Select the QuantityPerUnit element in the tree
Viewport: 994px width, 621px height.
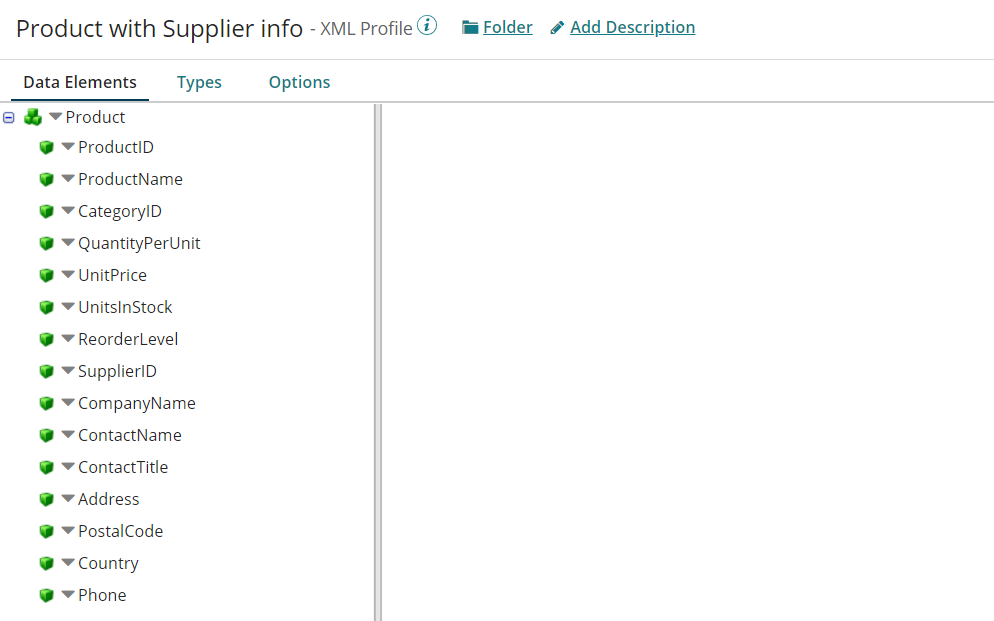pos(139,243)
